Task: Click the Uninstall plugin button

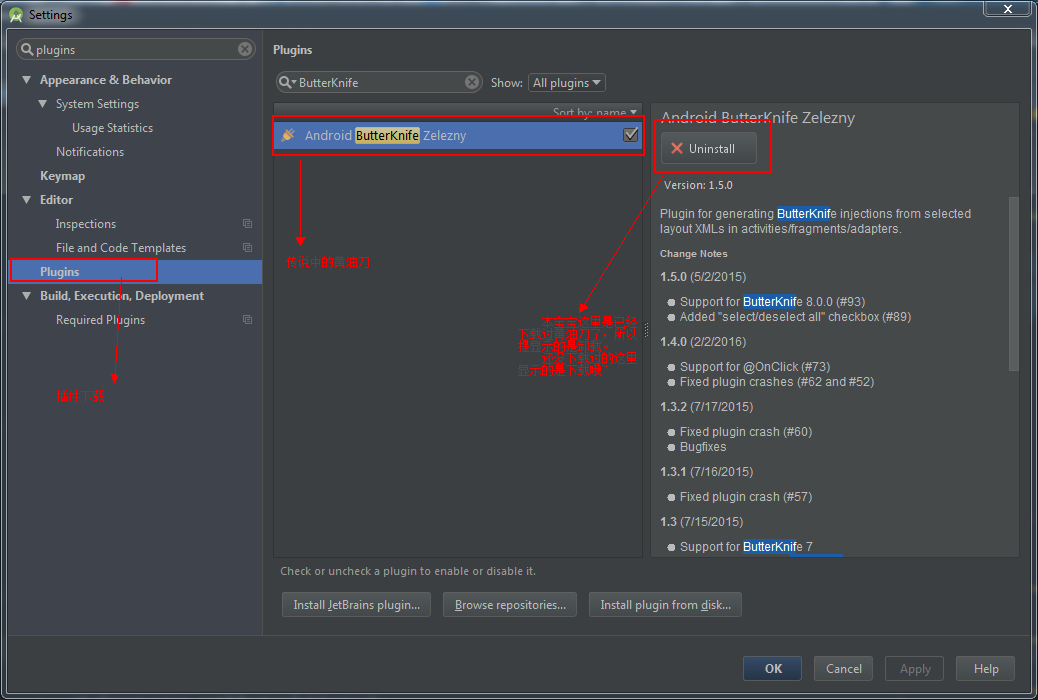Action: coord(708,148)
